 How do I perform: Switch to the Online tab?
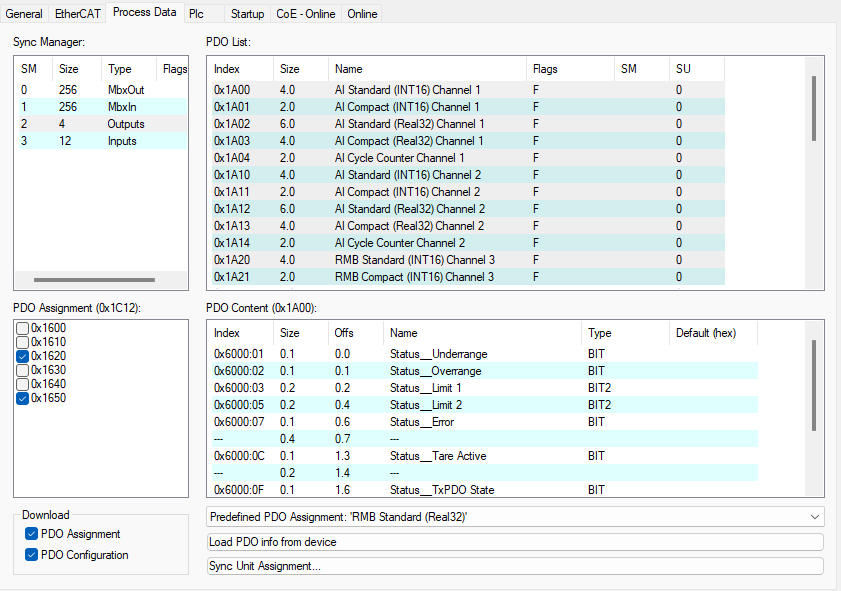coord(361,13)
